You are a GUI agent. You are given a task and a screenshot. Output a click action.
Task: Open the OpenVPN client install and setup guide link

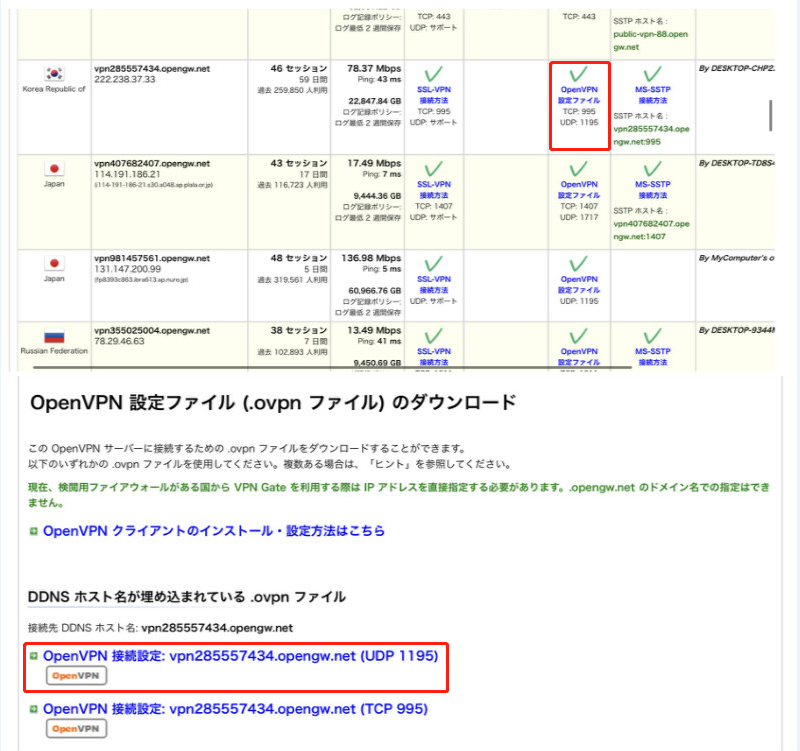214,531
